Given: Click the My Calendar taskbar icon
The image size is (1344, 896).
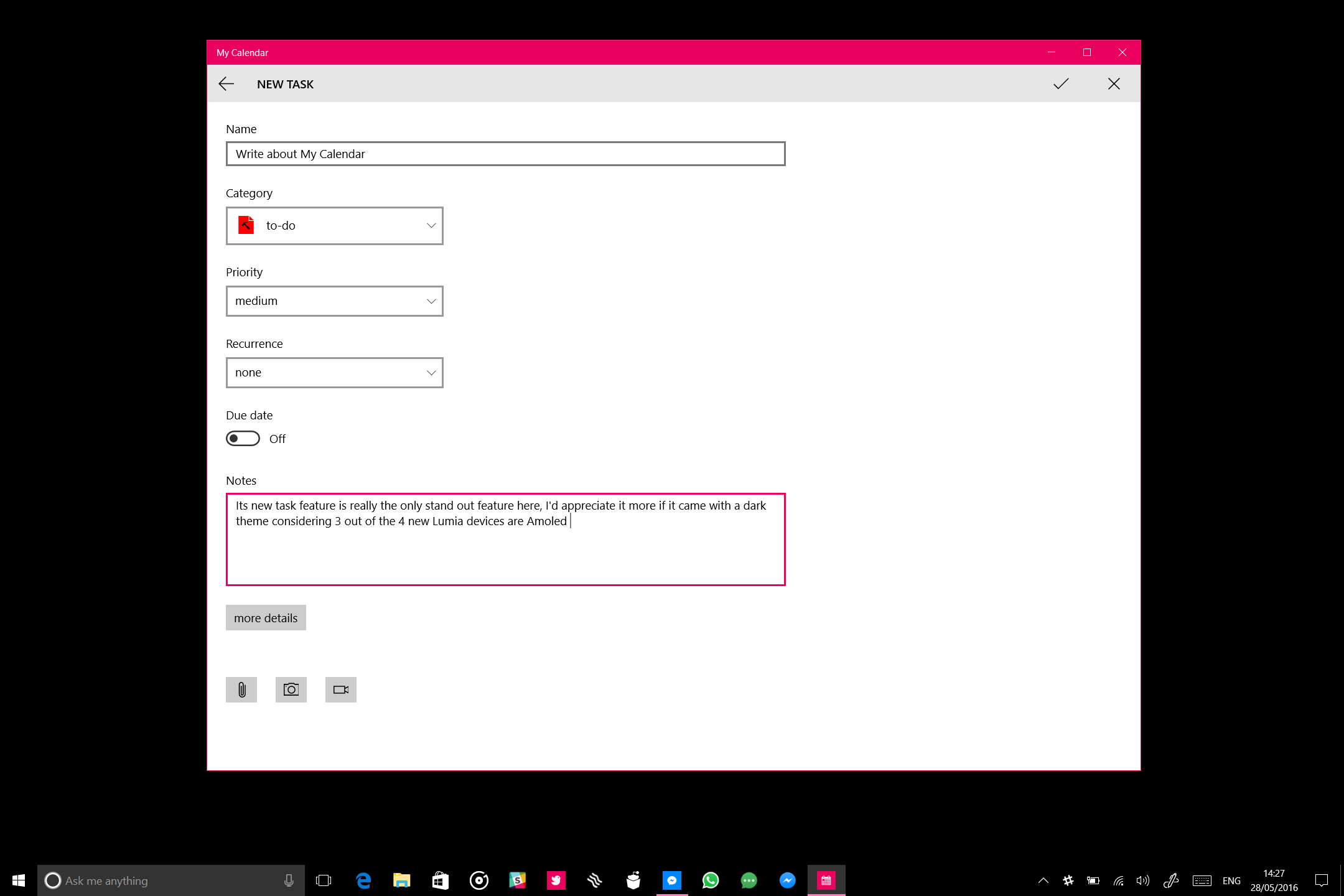Looking at the screenshot, I should (x=826, y=880).
